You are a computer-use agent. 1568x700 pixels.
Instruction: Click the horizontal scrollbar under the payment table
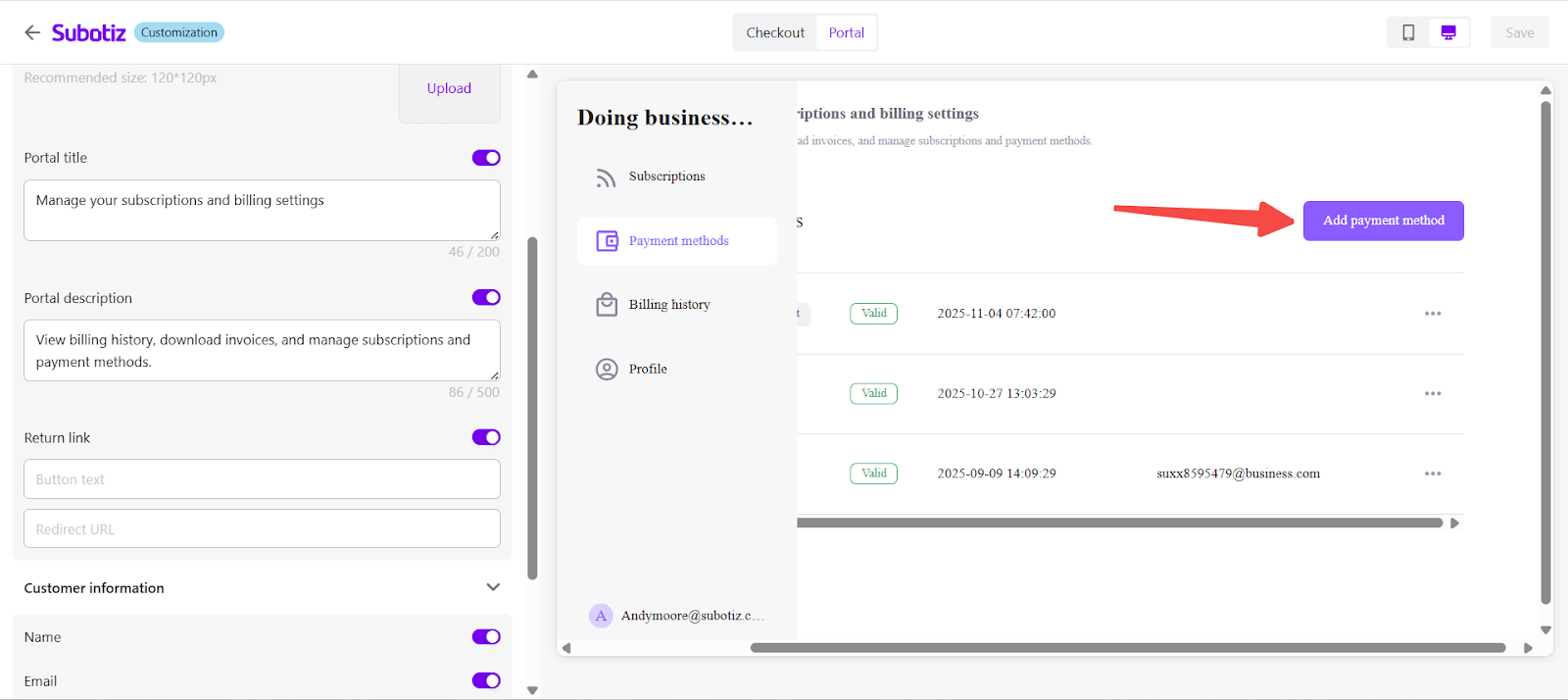1117,524
